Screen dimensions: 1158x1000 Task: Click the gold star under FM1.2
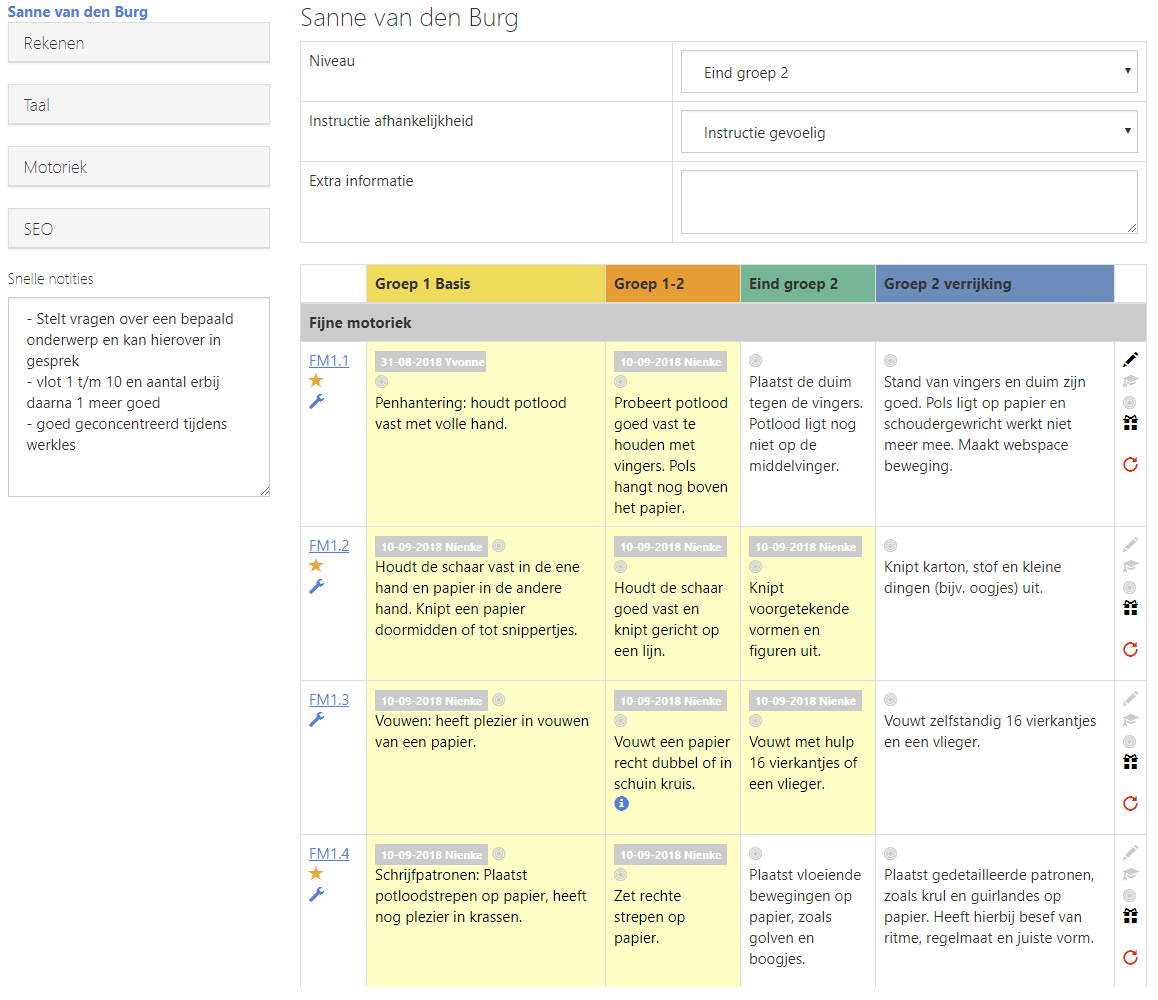pyautogui.click(x=316, y=566)
